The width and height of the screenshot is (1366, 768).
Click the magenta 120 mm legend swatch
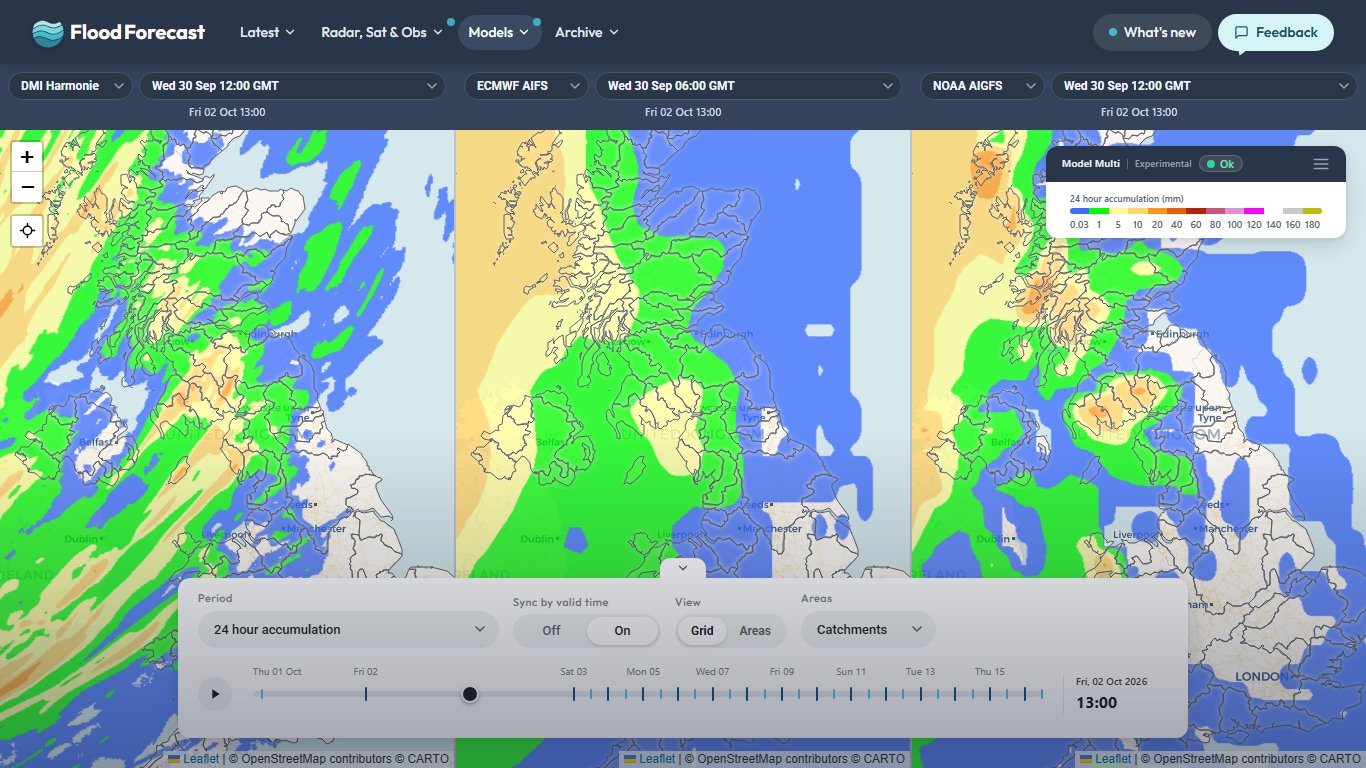[x=1254, y=211]
